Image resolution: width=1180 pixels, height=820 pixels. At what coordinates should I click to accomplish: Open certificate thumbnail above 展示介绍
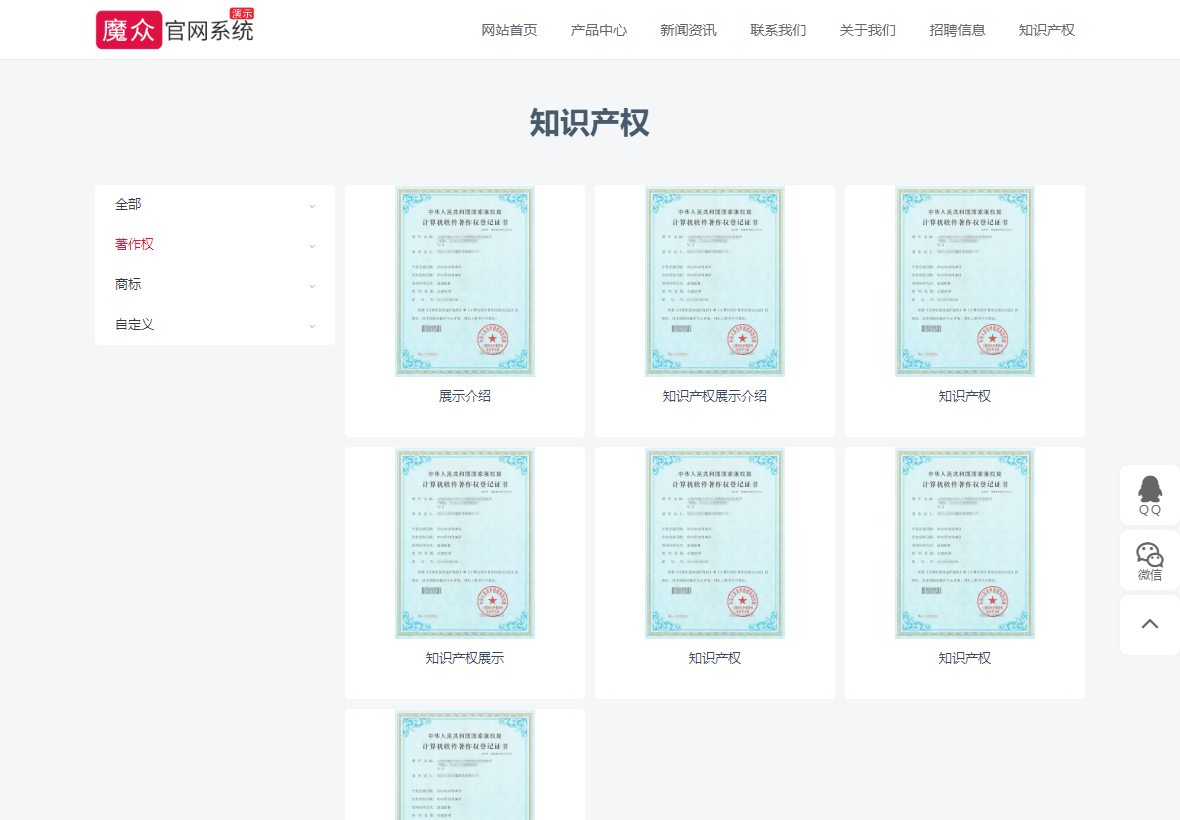tap(465, 281)
